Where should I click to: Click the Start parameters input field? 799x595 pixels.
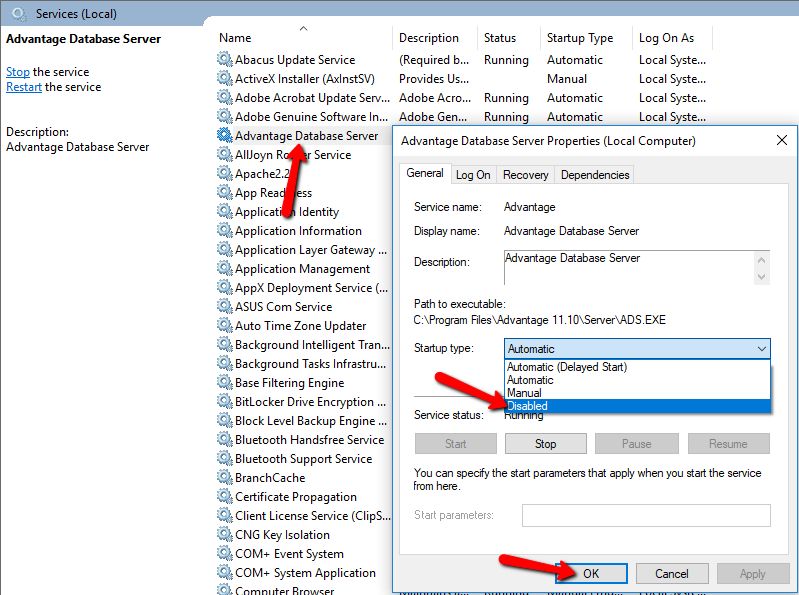click(x=646, y=516)
